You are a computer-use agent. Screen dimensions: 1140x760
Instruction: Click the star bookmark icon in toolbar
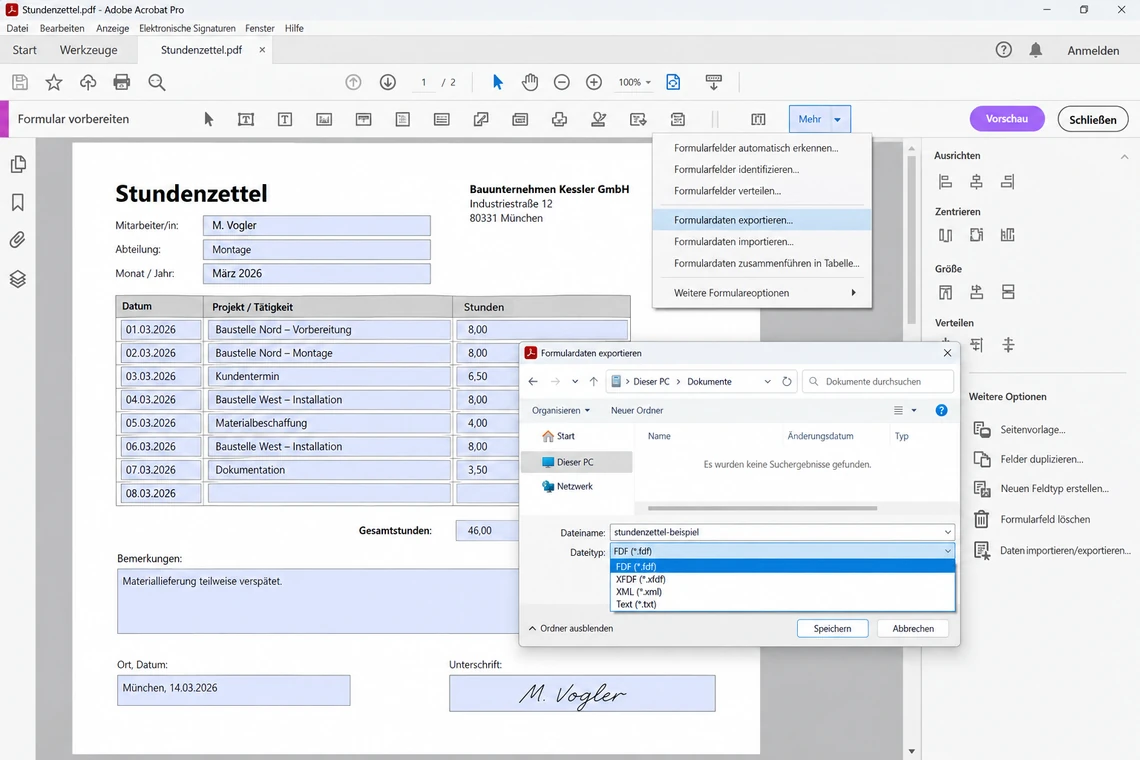click(x=54, y=82)
